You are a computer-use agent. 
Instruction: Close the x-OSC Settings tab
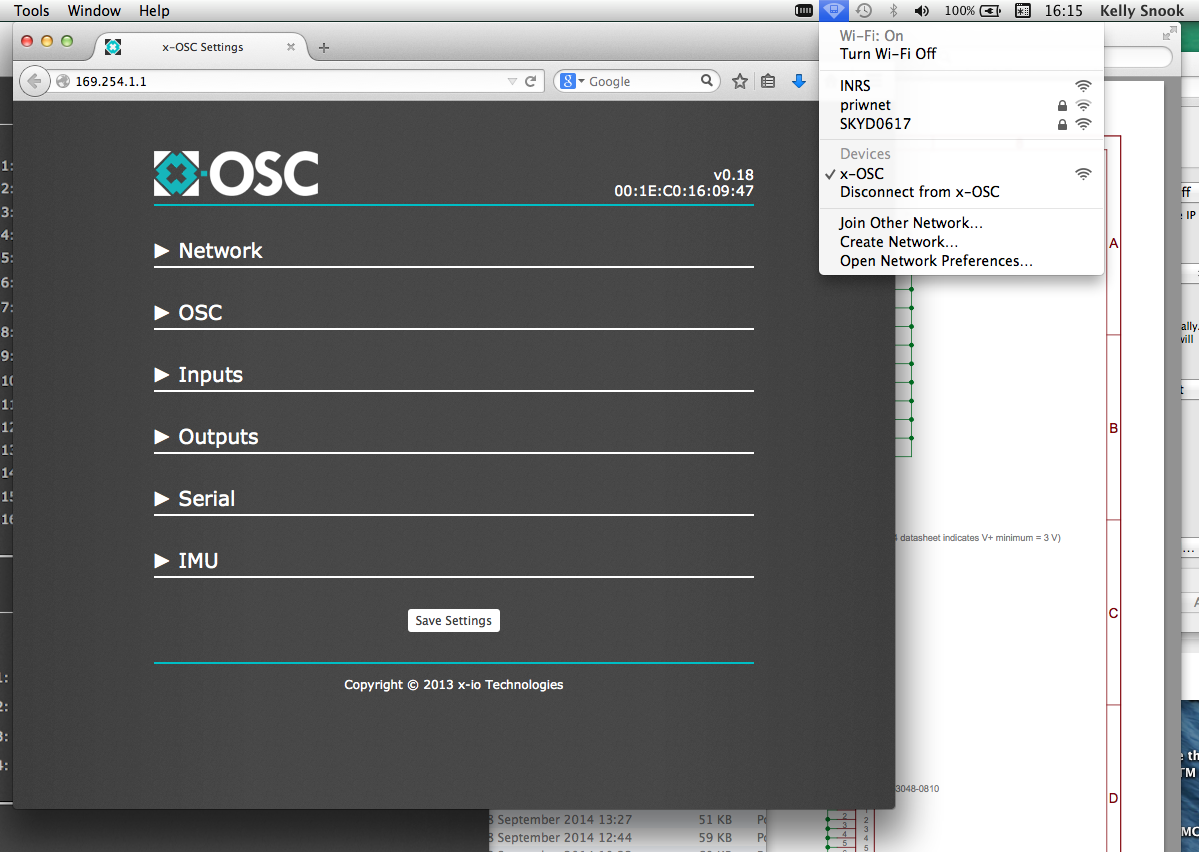tap(291, 47)
